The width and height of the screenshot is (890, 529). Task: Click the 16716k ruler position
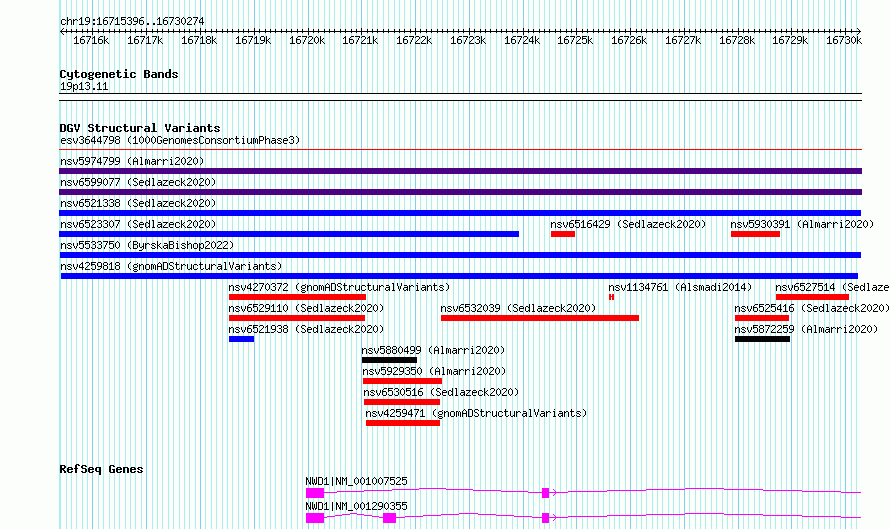(x=91, y=40)
